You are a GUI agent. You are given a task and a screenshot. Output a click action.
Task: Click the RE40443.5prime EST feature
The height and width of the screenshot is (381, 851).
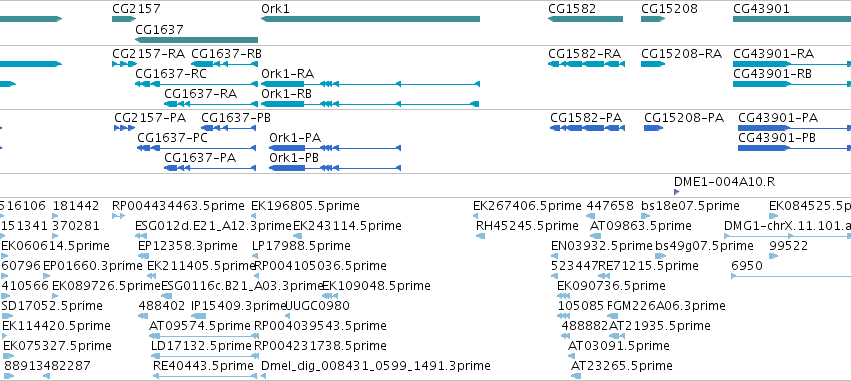[x=205, y=376]
